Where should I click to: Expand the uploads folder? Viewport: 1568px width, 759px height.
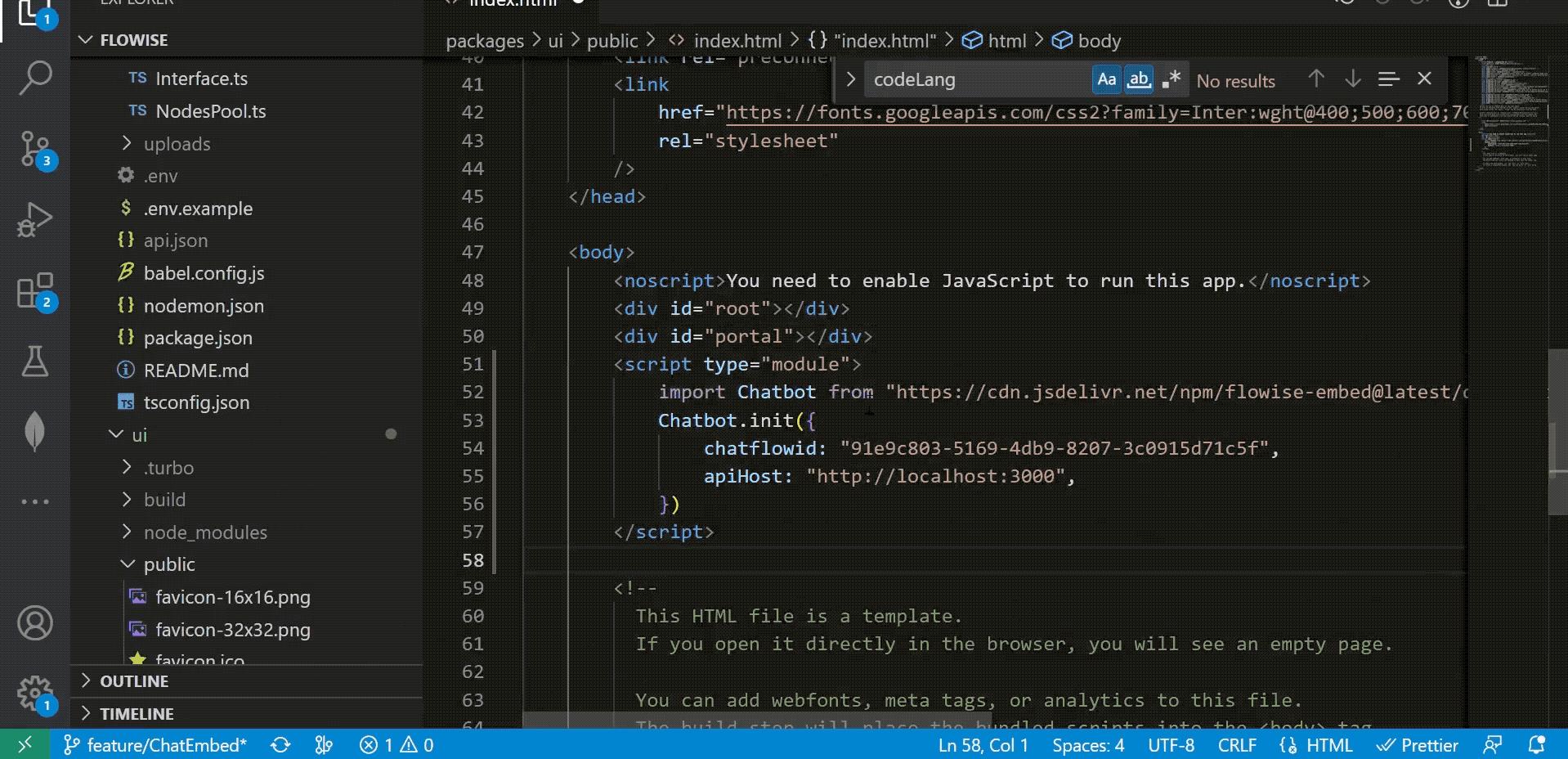(177, 144)
